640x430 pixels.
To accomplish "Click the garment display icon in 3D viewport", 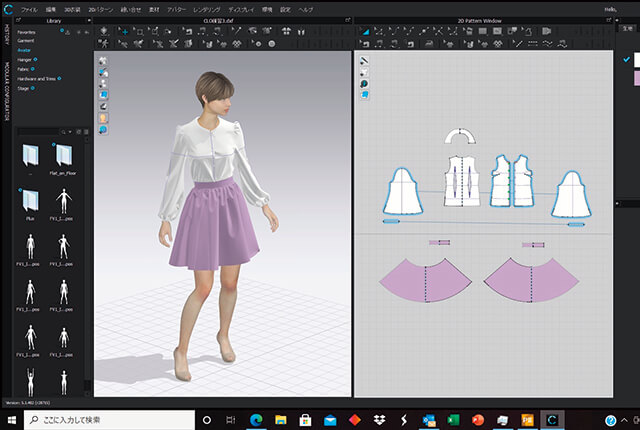I will (x=104, y=61).
